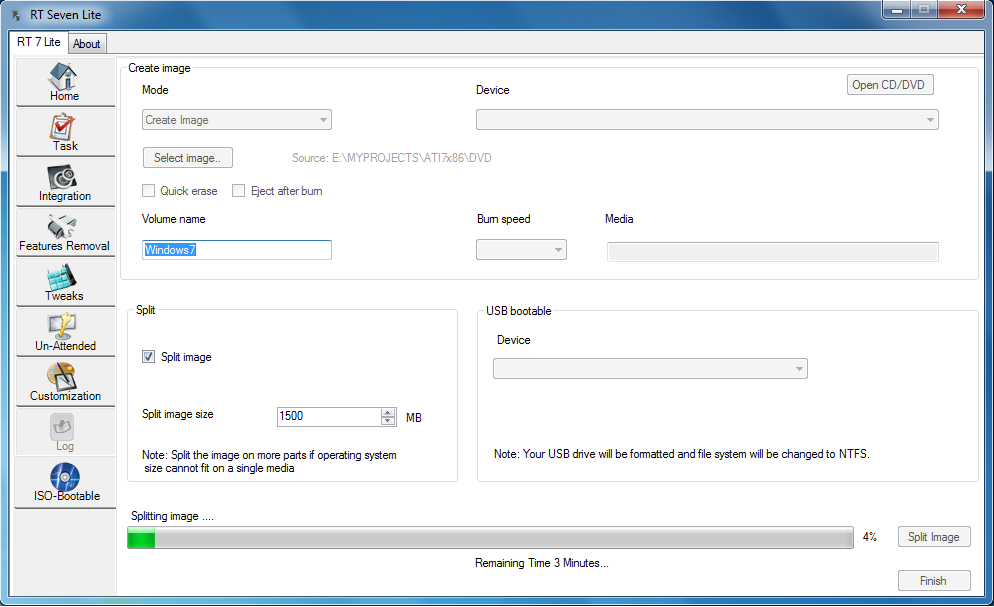Click in the Volume name text field
The height and width of the screenshot is (607, 994).
coord(236,250)
